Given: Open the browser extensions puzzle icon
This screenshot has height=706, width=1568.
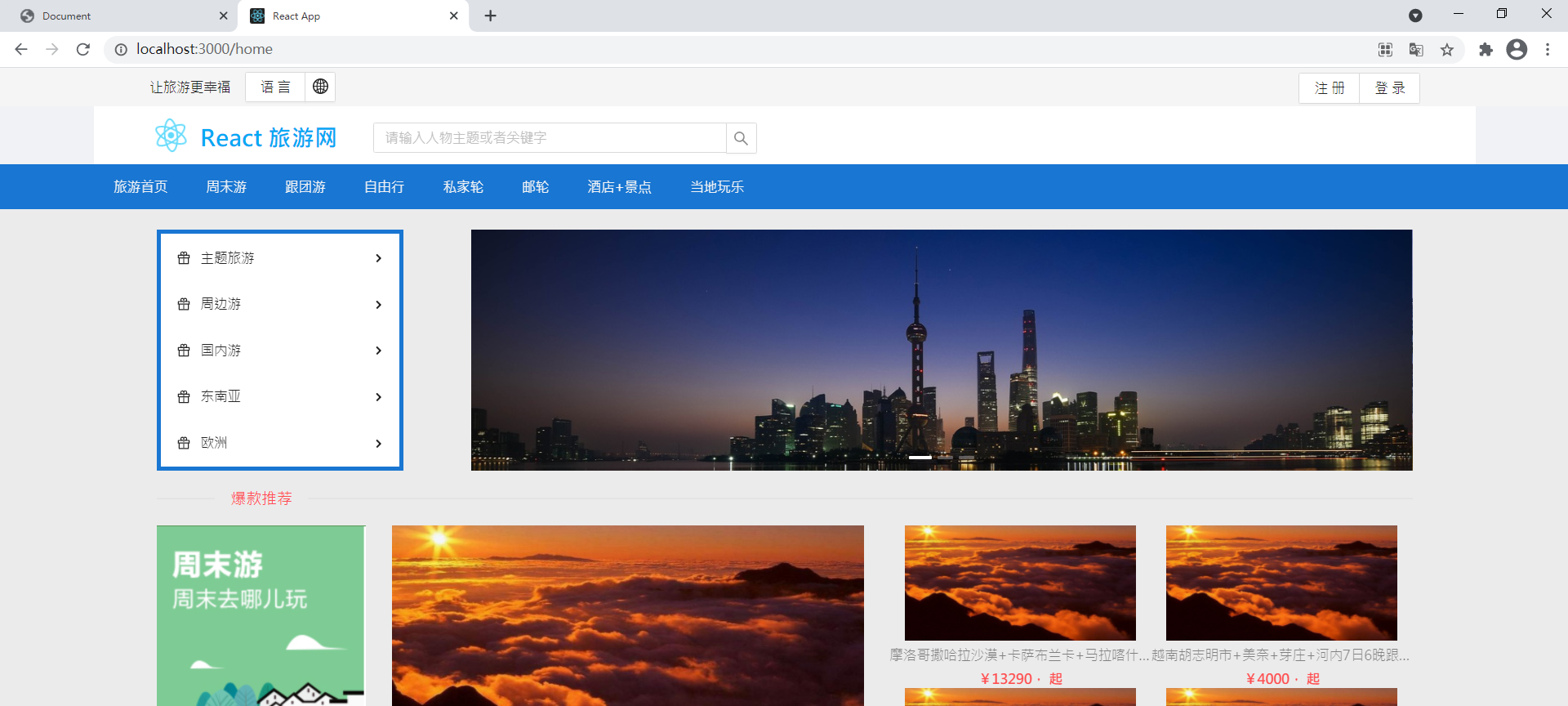Looking at the screenshot, I should 1486,50.
